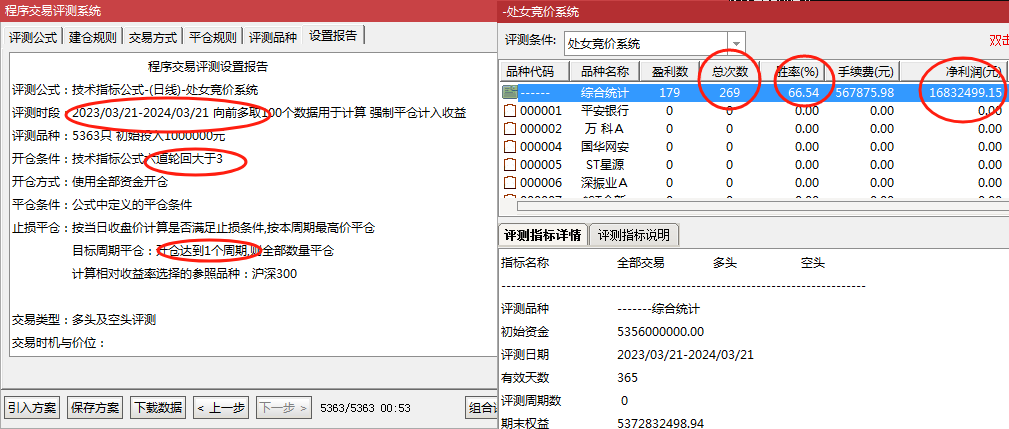This screenshot has height=429, width=1009.
Task: Select the 设置报告 tab
Action: [333, 35]
